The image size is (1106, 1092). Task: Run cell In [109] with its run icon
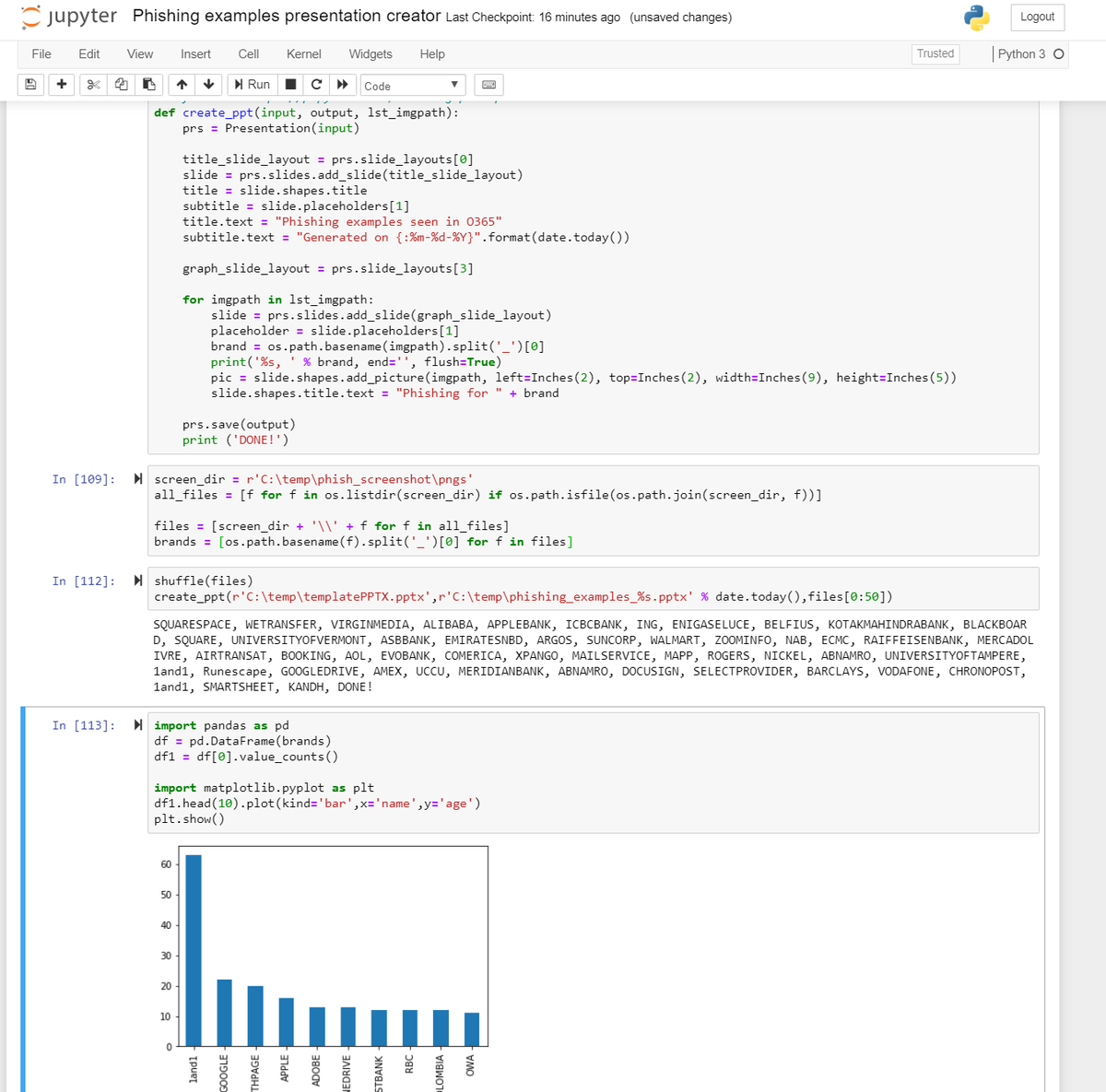click(137, 479)
